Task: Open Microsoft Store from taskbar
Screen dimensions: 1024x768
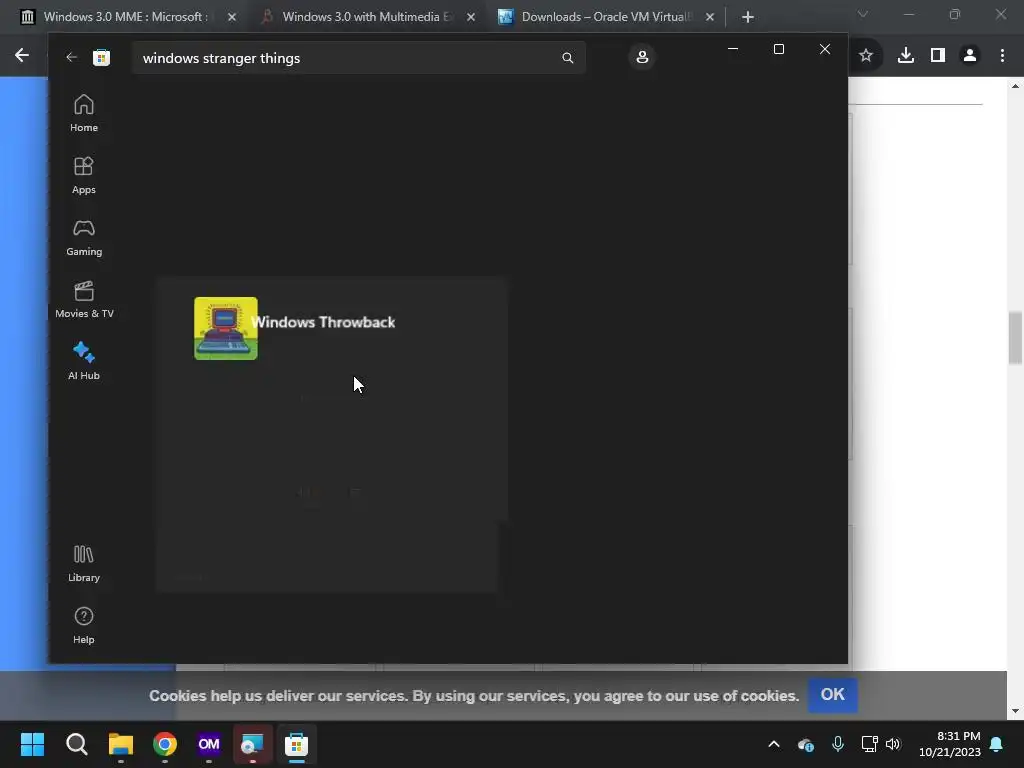Action: pyautogui.click(x=296, y=744)
